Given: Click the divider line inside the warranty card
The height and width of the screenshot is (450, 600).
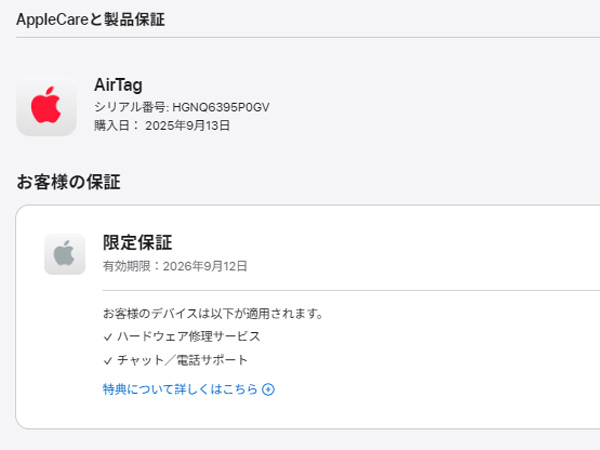Looking at the screenshot, I should pos(350,290).
